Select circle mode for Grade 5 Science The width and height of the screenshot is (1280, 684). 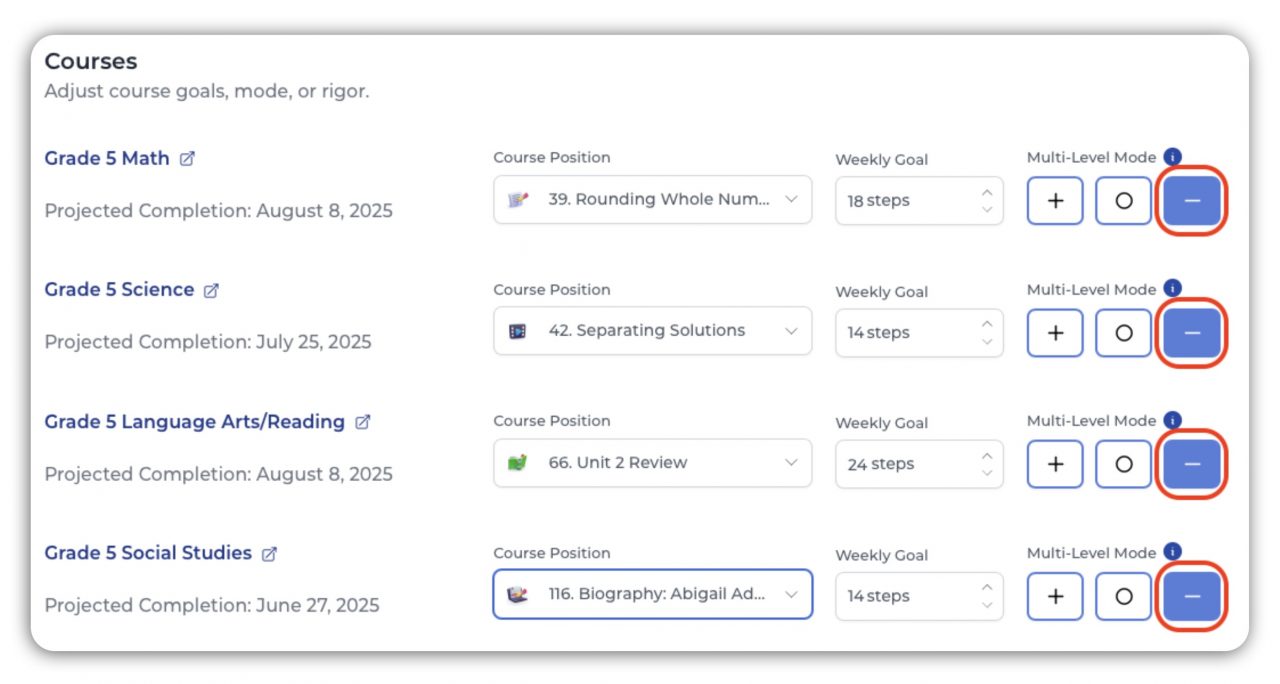pyautogui.click(x=1123, y=333)
